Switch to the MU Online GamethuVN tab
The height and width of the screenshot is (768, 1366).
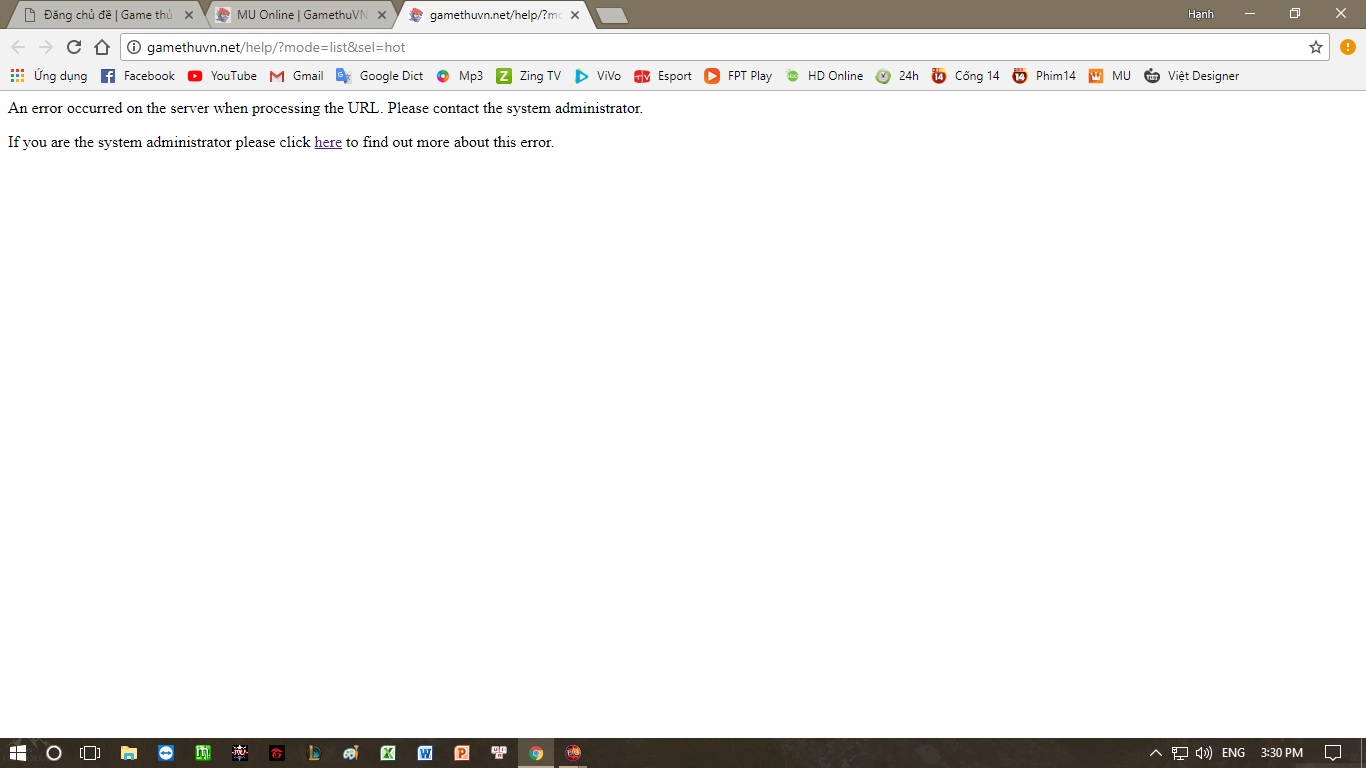tap(300, 15)
